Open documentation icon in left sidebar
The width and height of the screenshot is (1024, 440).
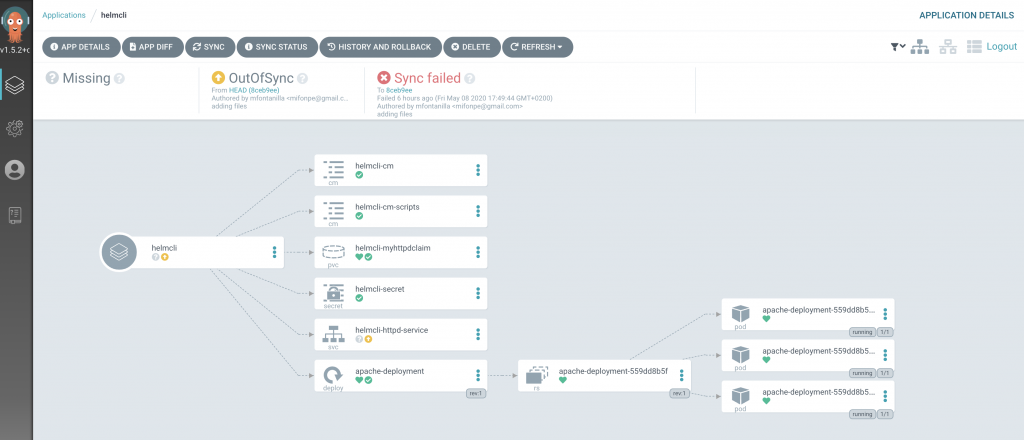pos(15,215)
